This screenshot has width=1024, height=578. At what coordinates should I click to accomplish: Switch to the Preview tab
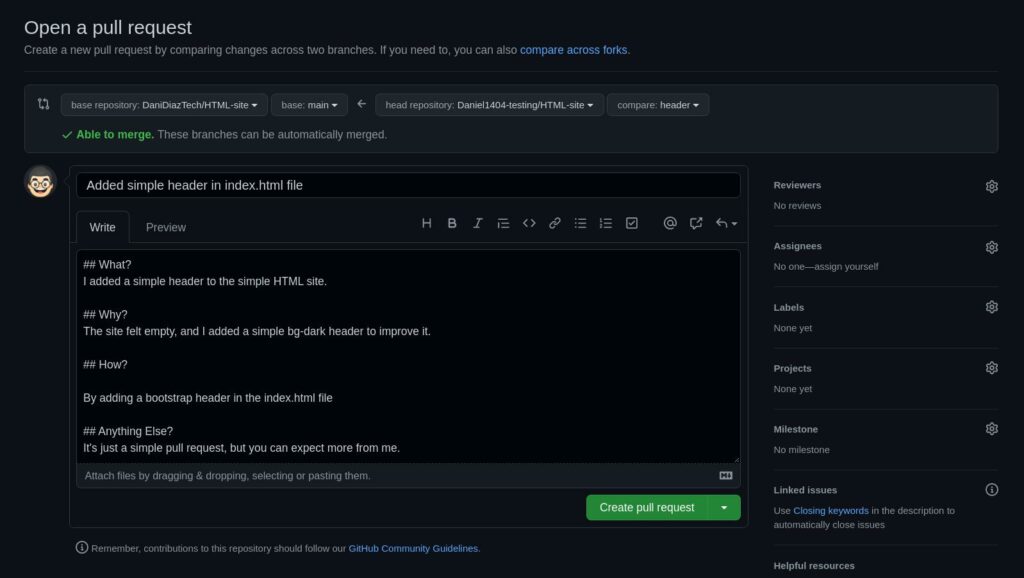pos(165,227)
